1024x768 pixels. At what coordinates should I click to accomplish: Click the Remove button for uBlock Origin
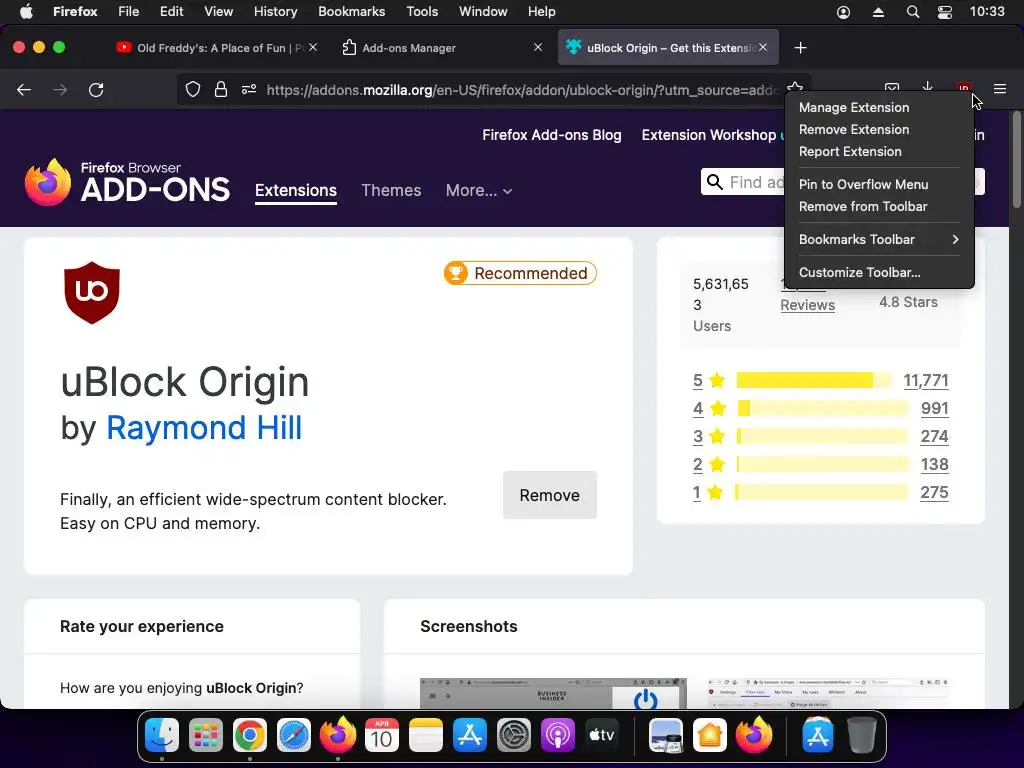point(550,495)
